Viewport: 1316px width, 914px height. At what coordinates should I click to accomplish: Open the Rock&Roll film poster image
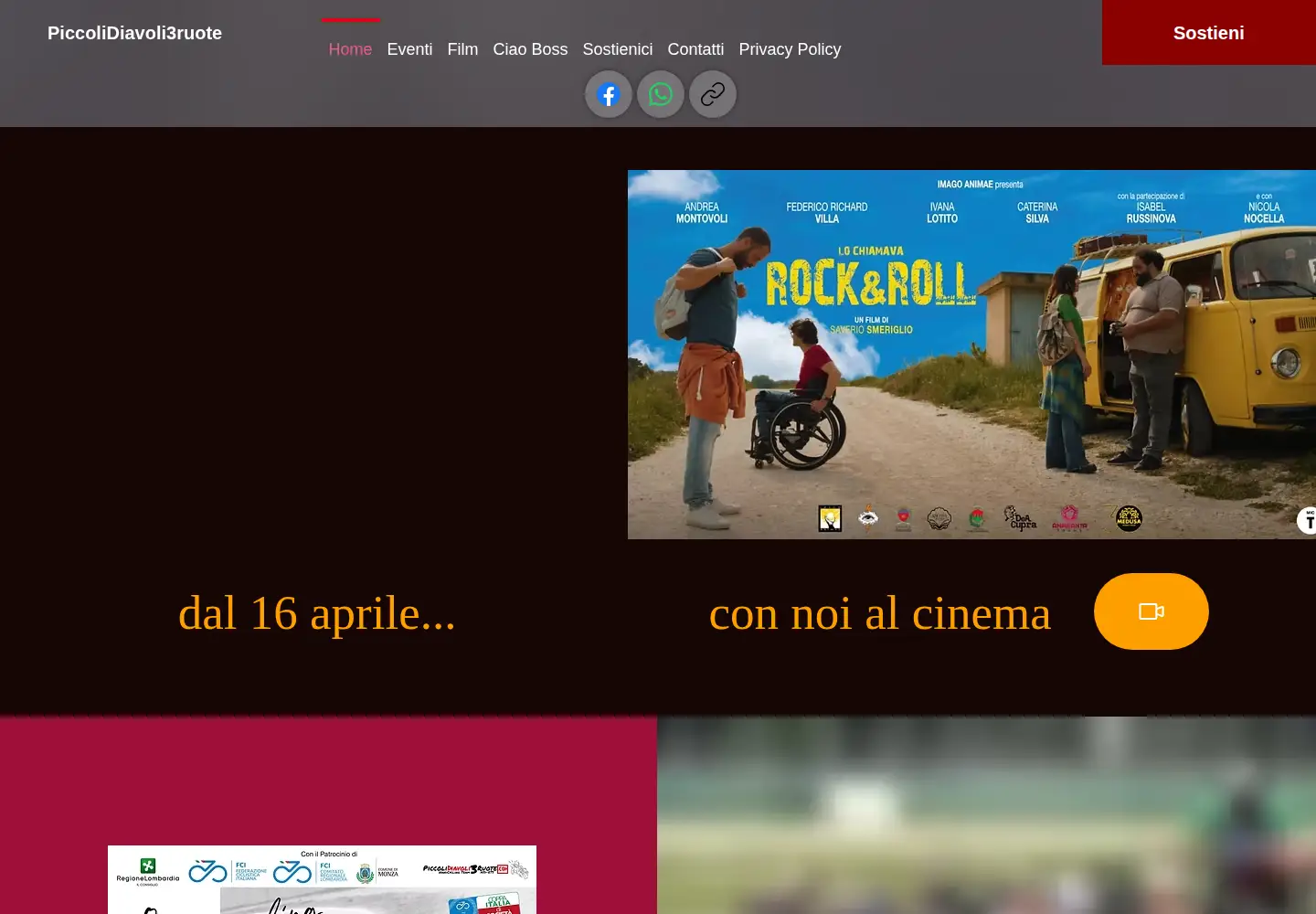pyautogui.click(x=971, y=355)
